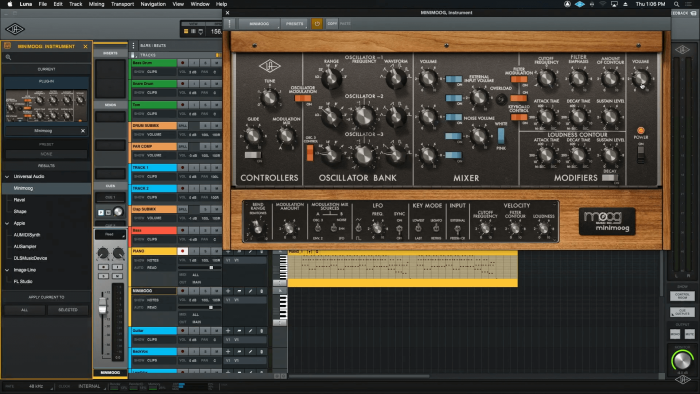Click the SELECTED button under Apply Current To
This screenshot has height=394, width=700.
coord(68,310)
